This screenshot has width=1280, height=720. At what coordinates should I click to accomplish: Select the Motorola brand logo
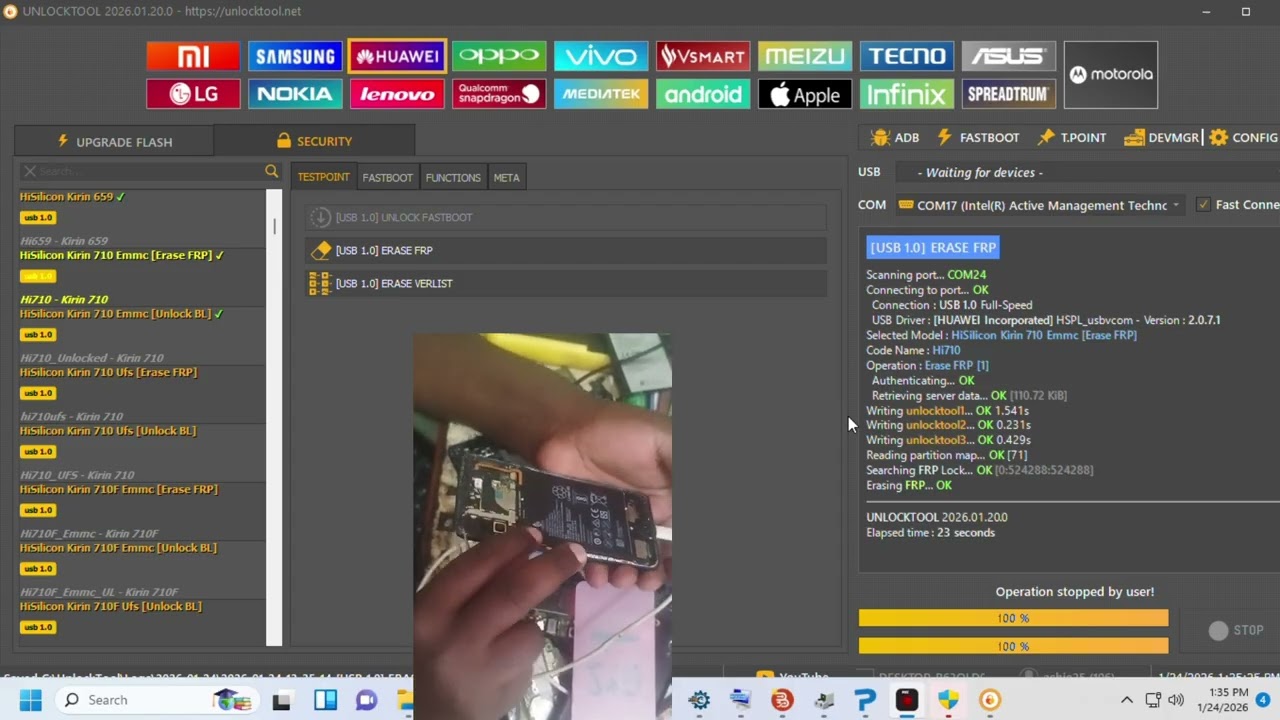pos(1111,75)
